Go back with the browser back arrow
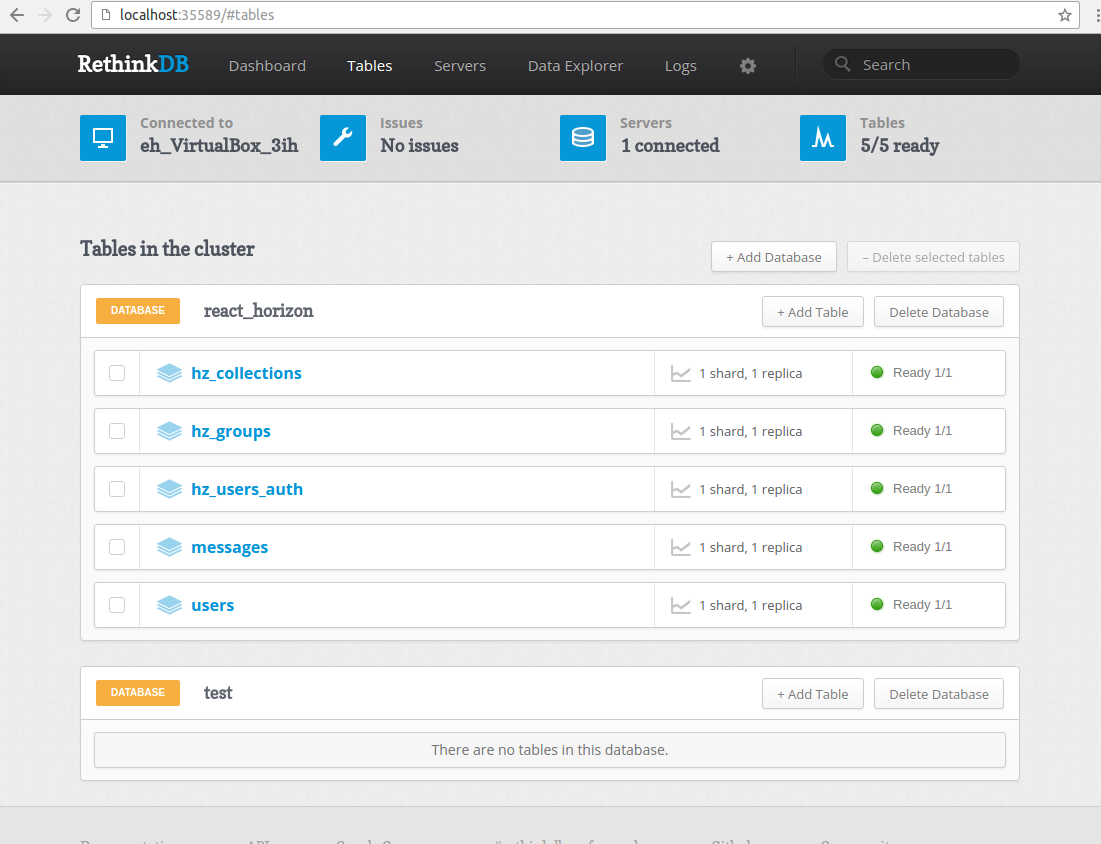This screenshot has height=844, width=1101. pyautogui.click(x=17, y=15)
